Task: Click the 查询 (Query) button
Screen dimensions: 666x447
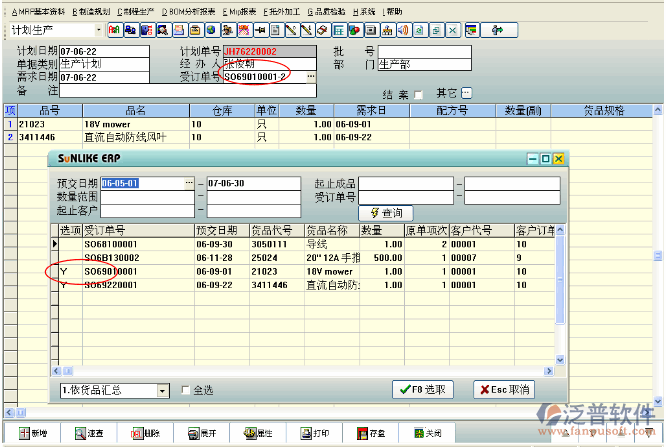Action: (x=387, y=212)
